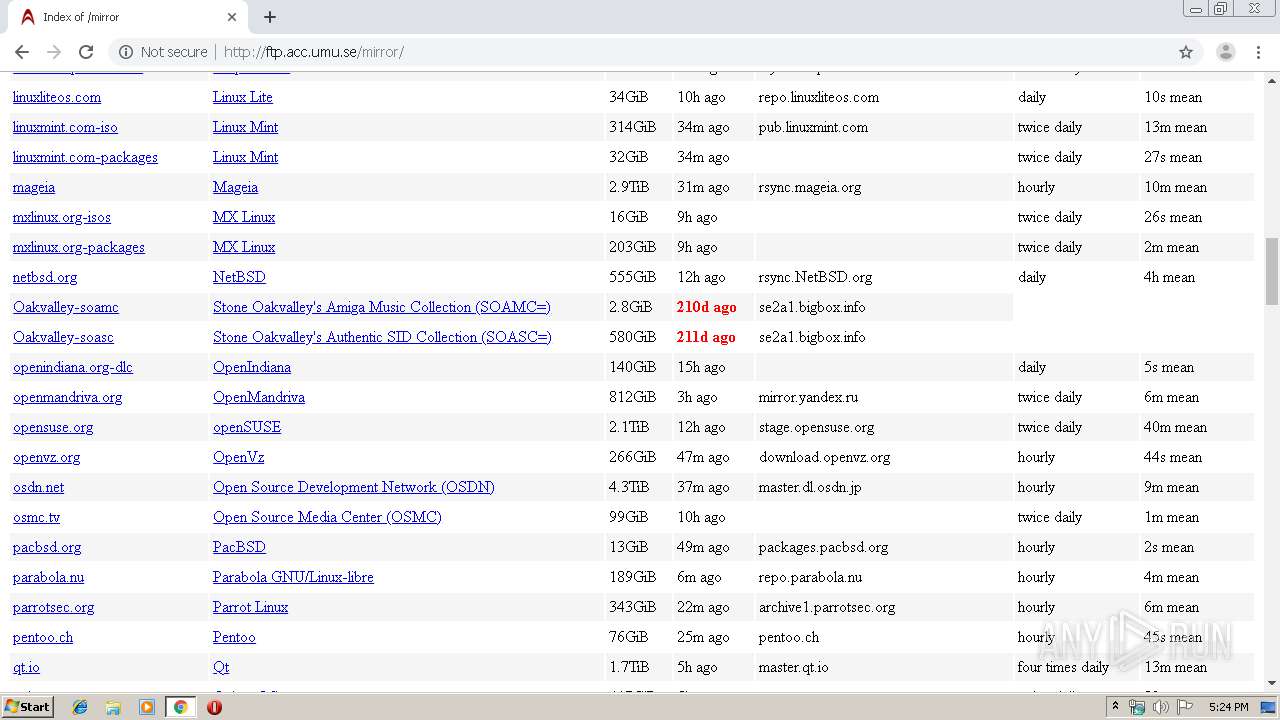This screenshot has height=720, width=1280.
Task: Open the netbsd.org directory link
Action: click(45, 277)
